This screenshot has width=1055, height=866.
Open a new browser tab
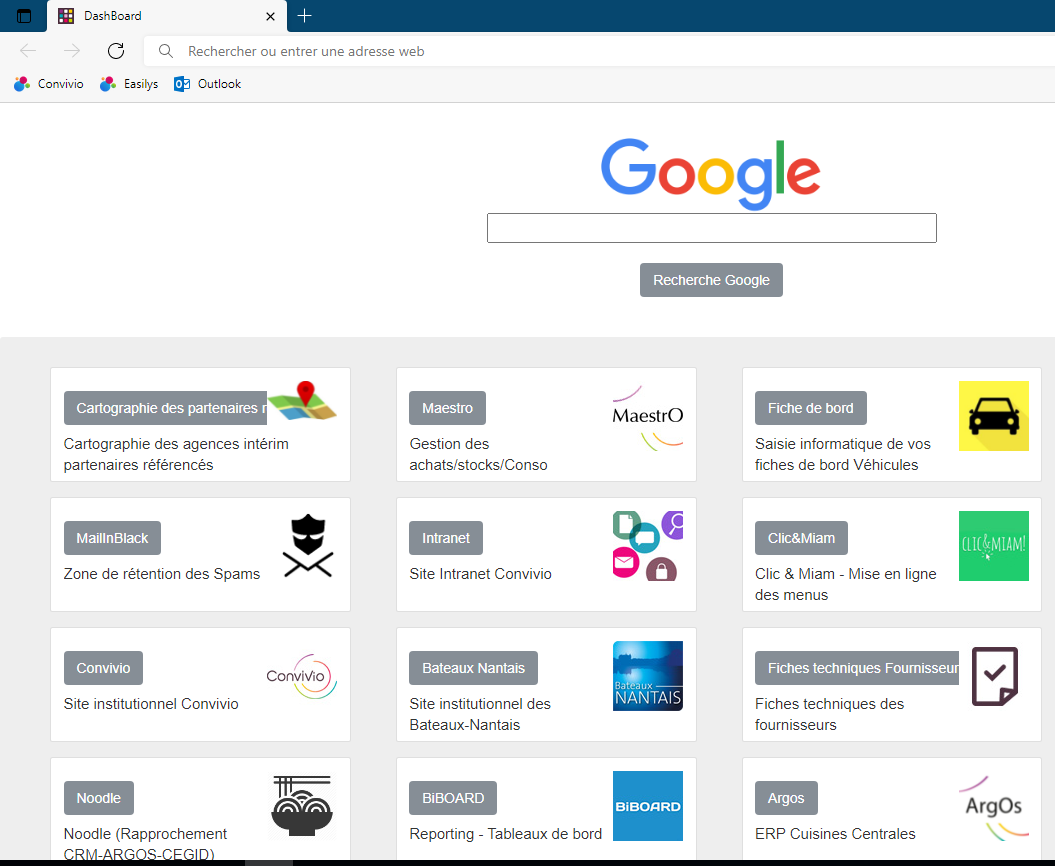tap(304, 15)
